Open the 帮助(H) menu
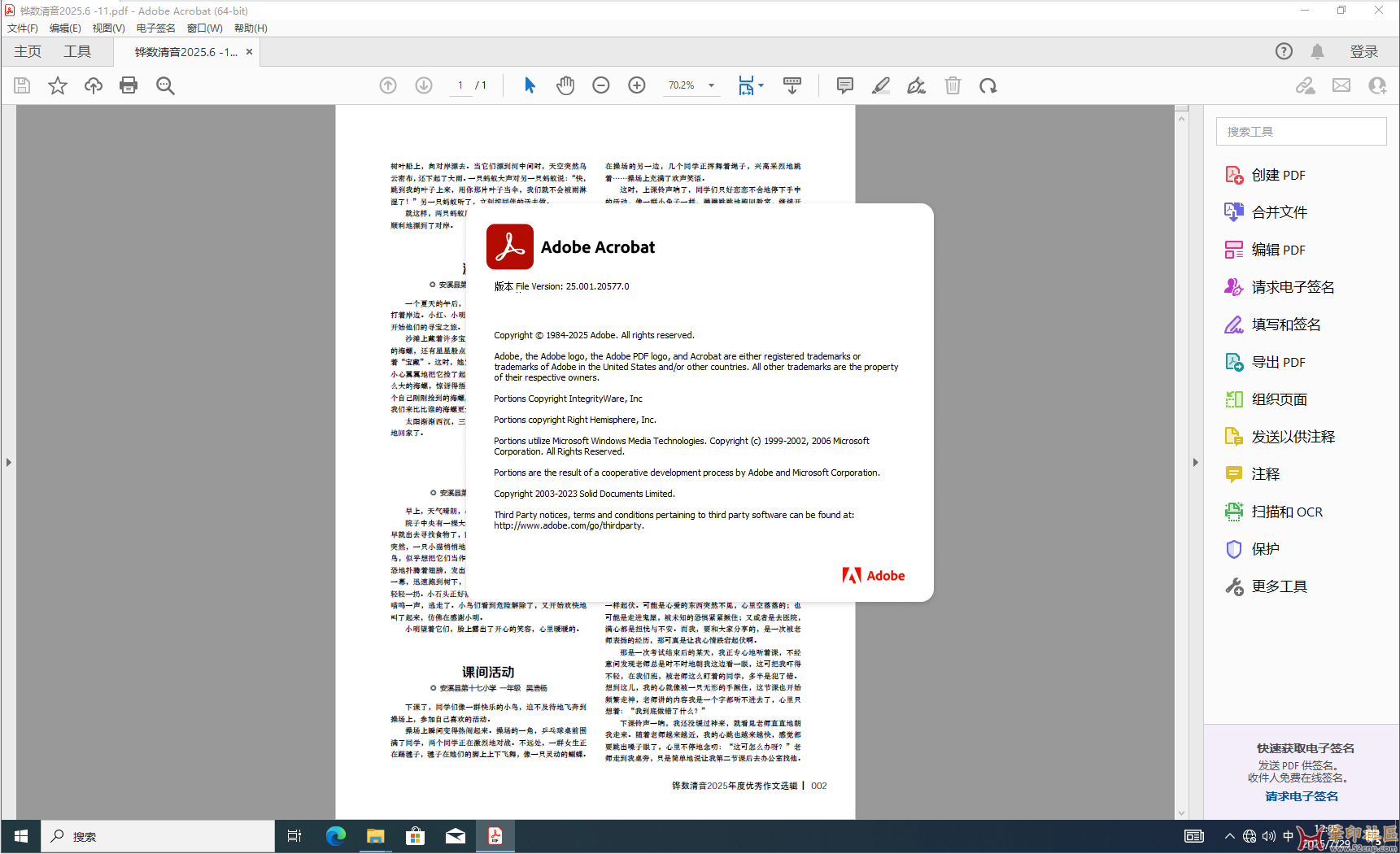This screenshot has width=1400, height=854. click(251, 28)
